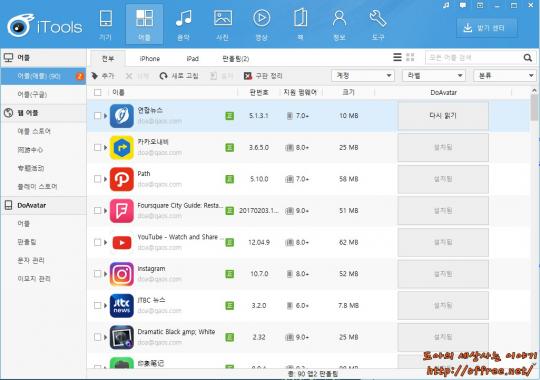The width and height of the screenshot is (540, 380).
Task: Click the installed button in the Instagram row
Action: pyautogui.click(x=443, y=274)
